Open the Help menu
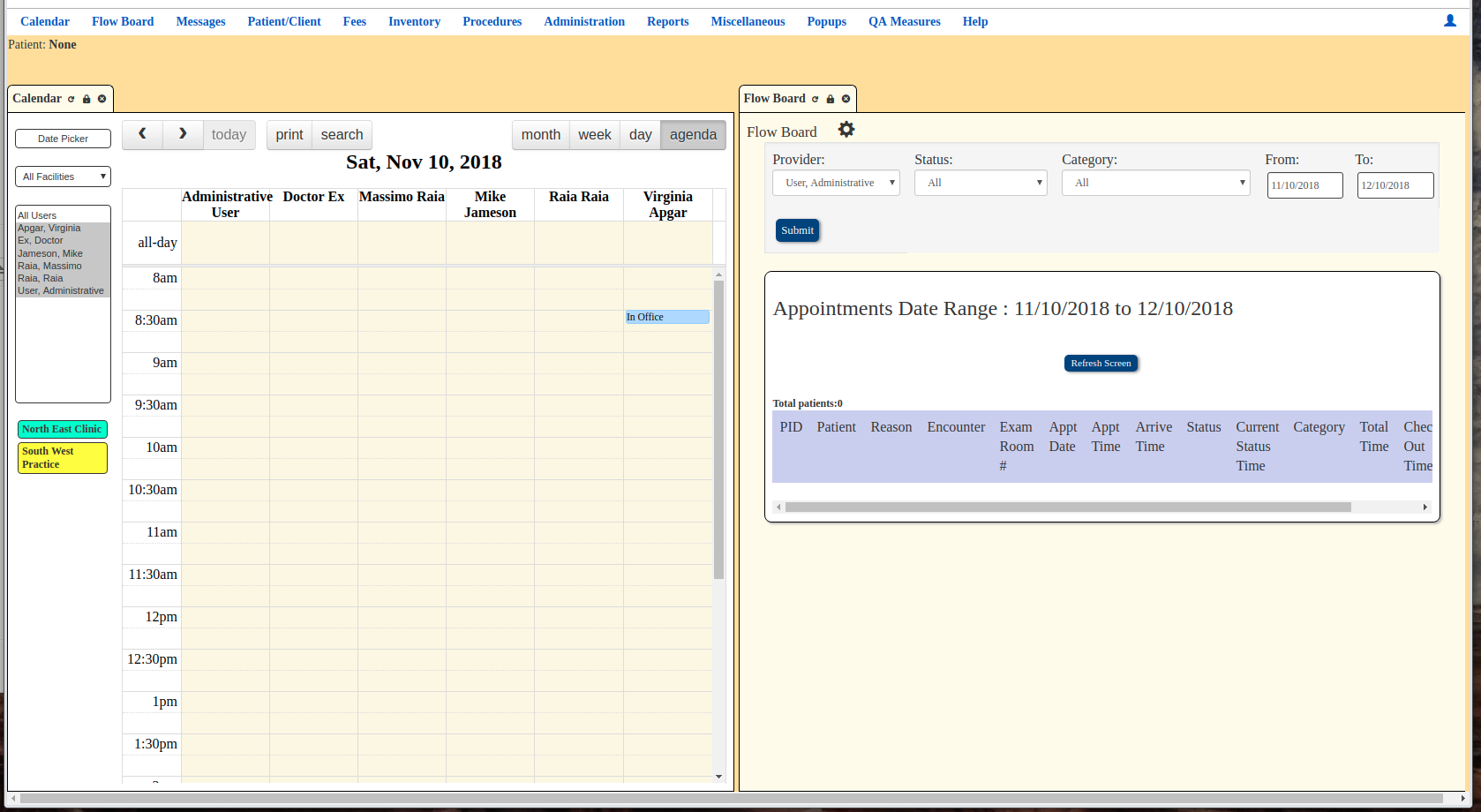The width and height of the screenshot is (1481, 812). click(x=975, y=21)
